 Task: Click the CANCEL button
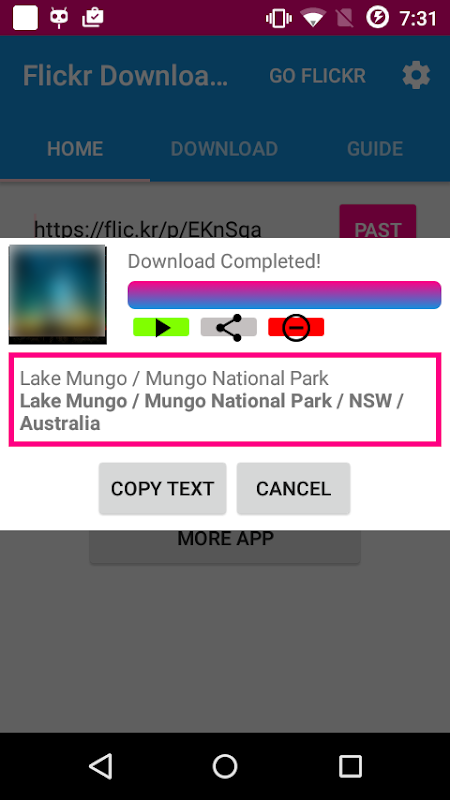[x=293, y=488]
